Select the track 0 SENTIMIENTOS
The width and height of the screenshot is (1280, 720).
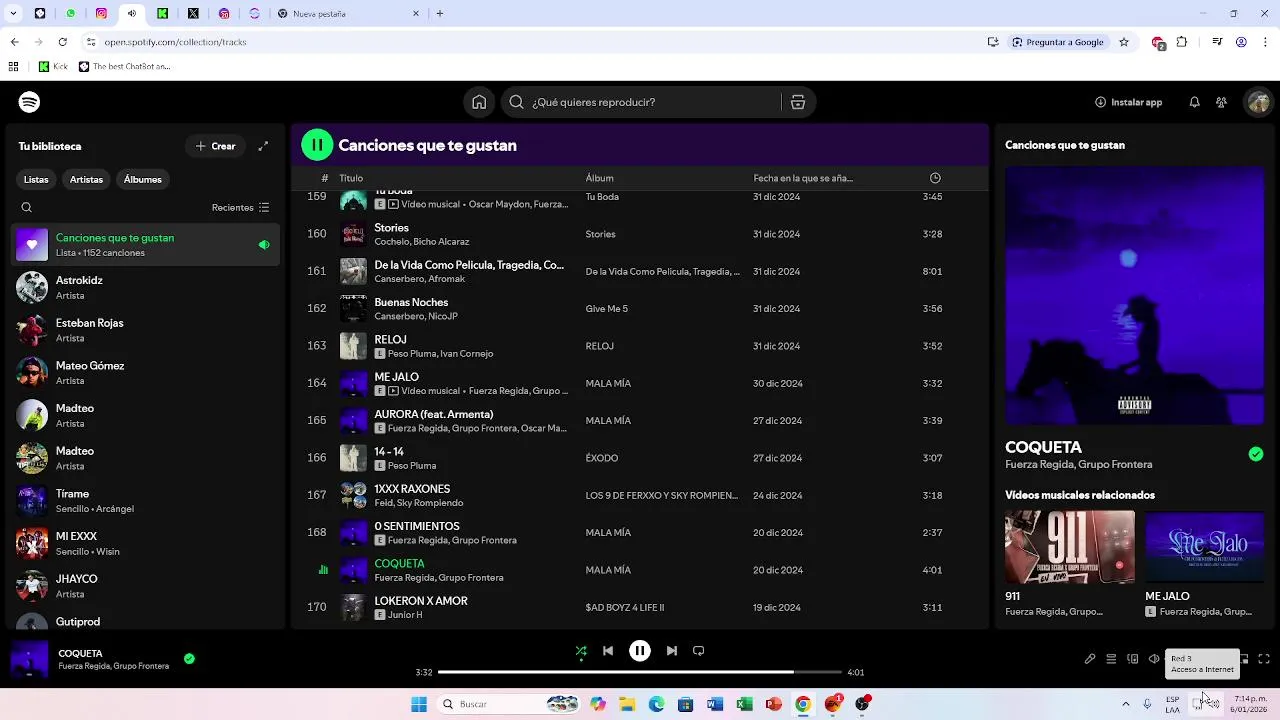[640, 533]
